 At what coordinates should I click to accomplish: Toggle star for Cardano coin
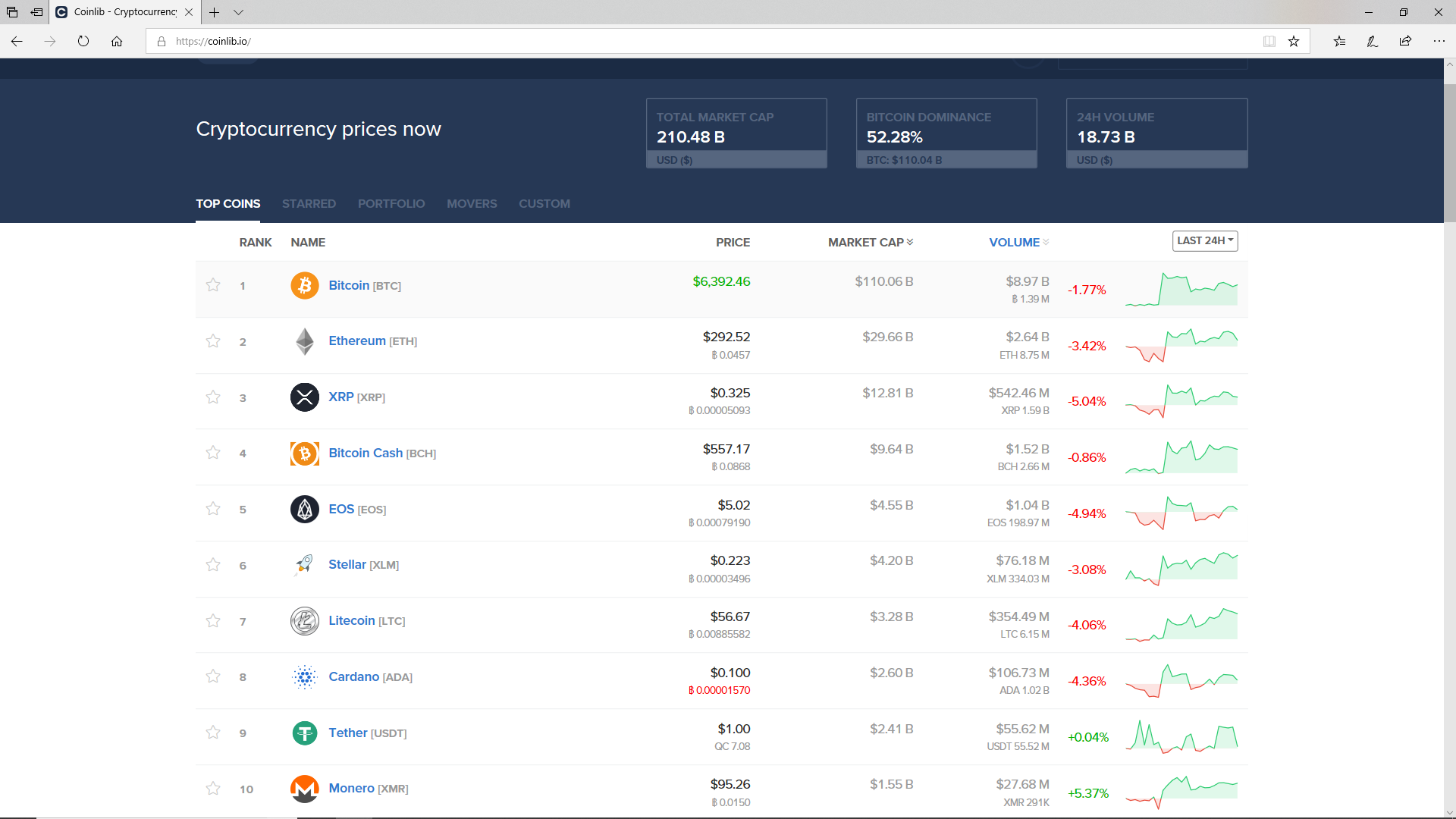[x=213, y=676]
